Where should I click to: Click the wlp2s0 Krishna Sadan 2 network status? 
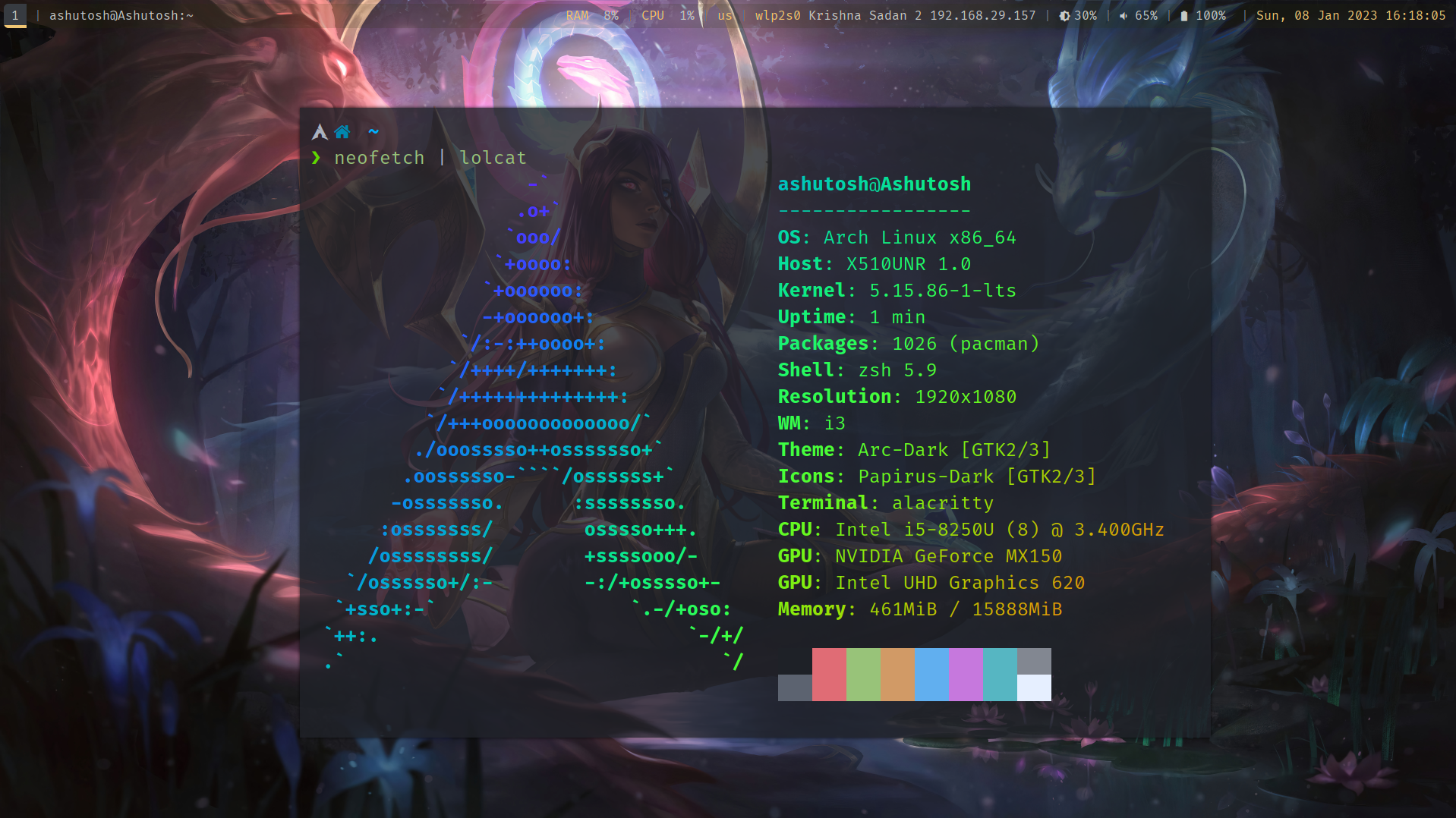coord(895,16)
